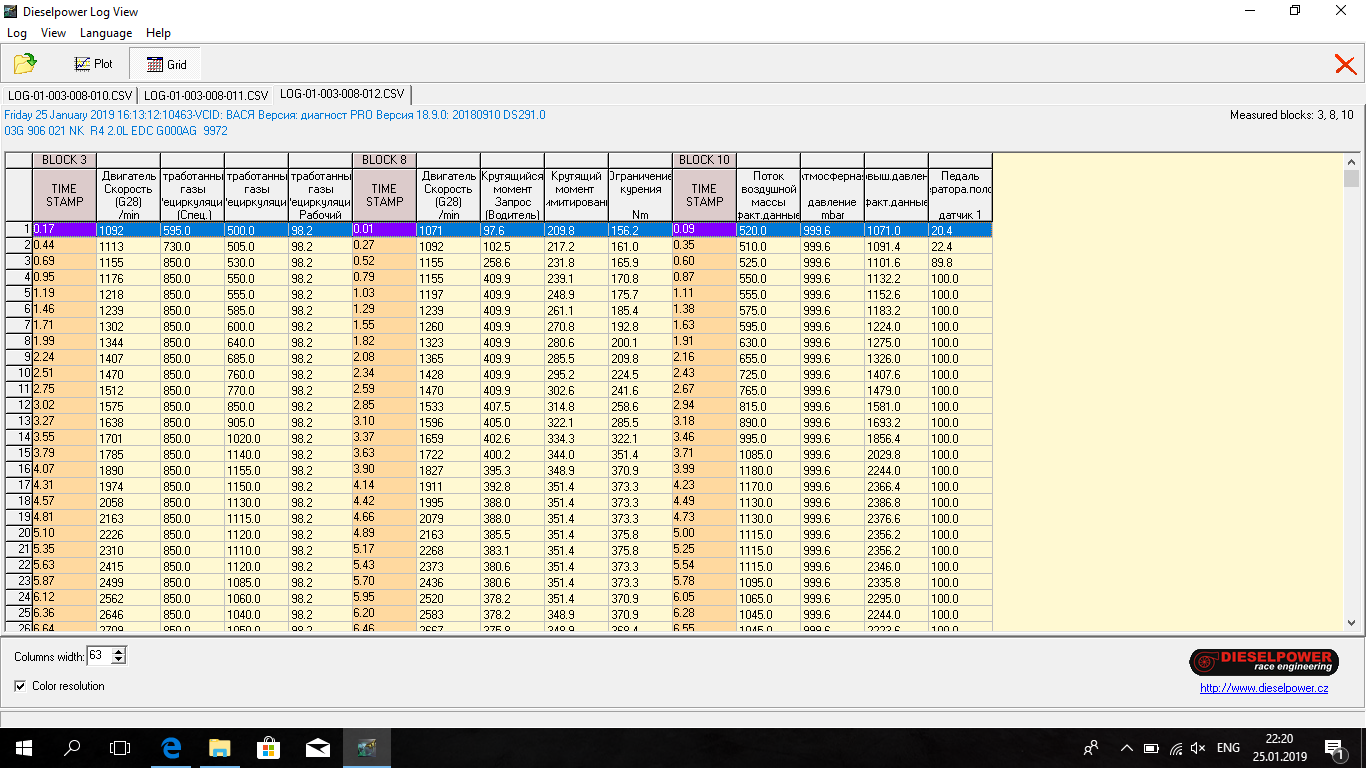Launch Microsoft Store from taskbar
Image resolution: width=1366 pixels, height=768 pixels.
tap(268, 747)
